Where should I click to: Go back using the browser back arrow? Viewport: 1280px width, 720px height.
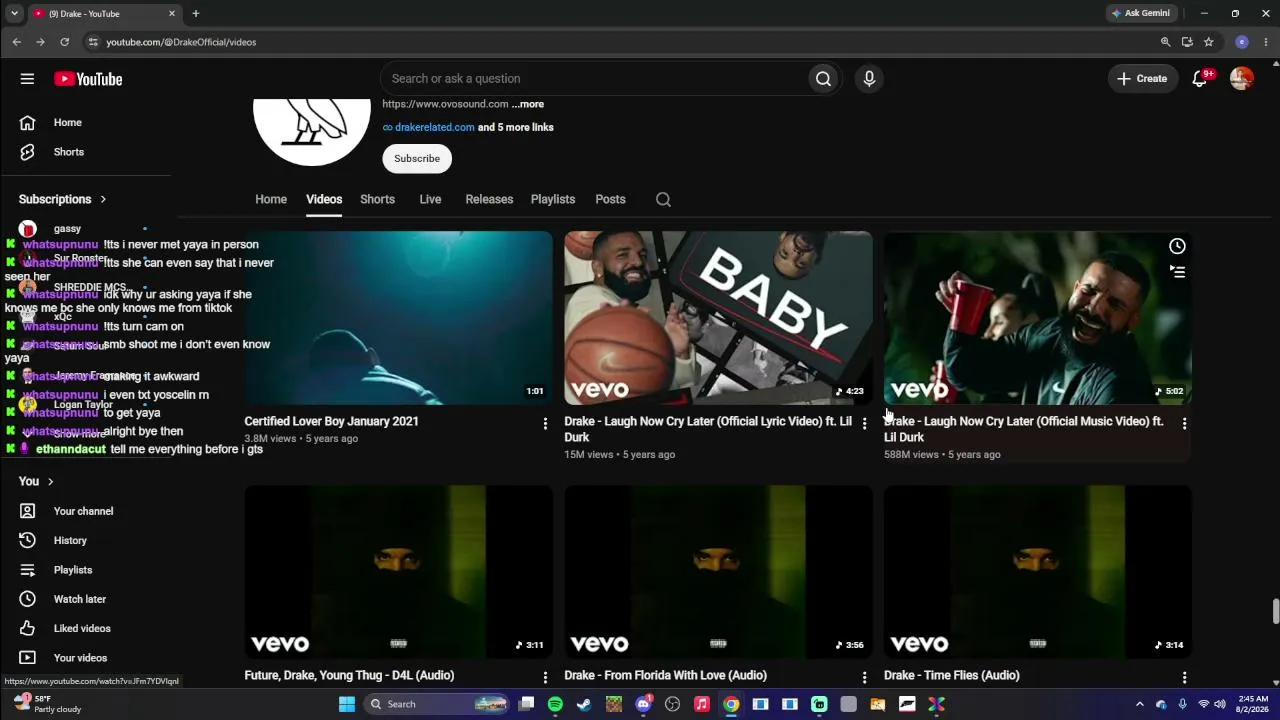(x=17, y=42)
